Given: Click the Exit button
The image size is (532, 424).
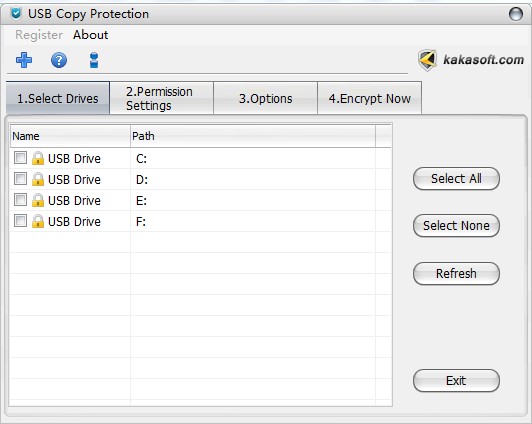Looking at the screenshot, I should [x=456, y=381].
